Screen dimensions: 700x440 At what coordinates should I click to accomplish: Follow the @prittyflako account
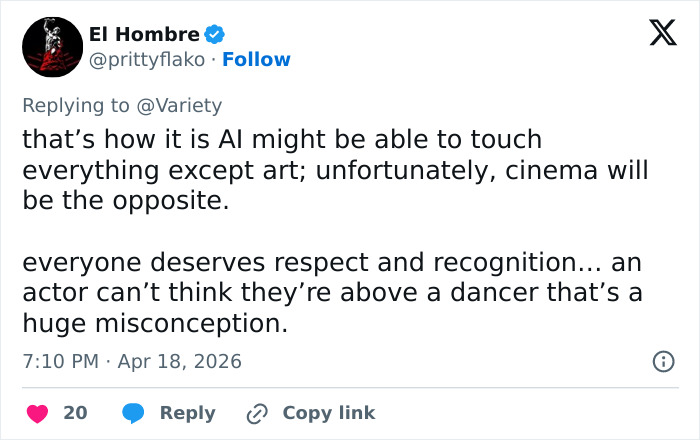[256, 60]
